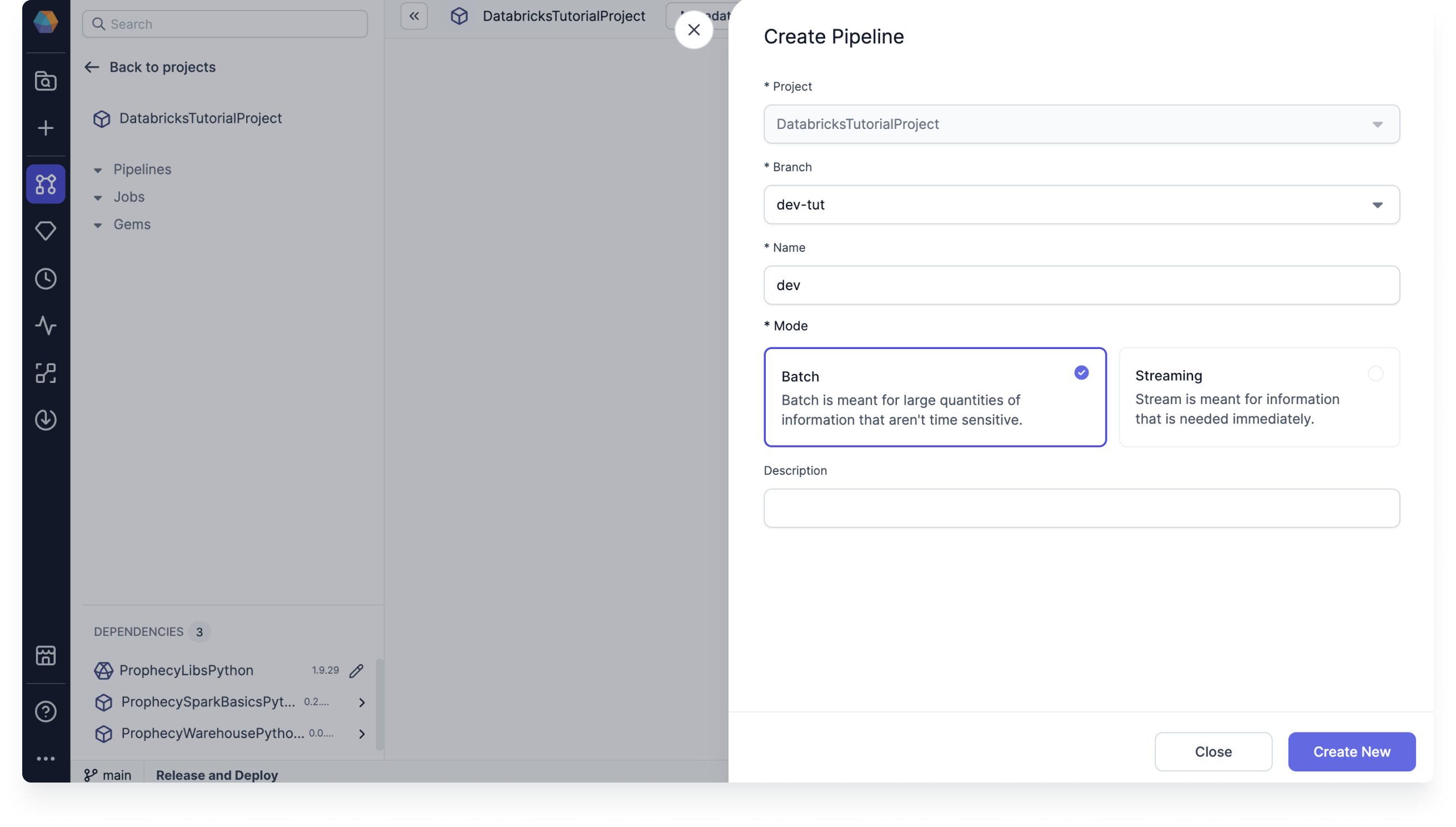Open the Project dropdown
This screenshot has height=827, width=1456.
click(1081, 124)
